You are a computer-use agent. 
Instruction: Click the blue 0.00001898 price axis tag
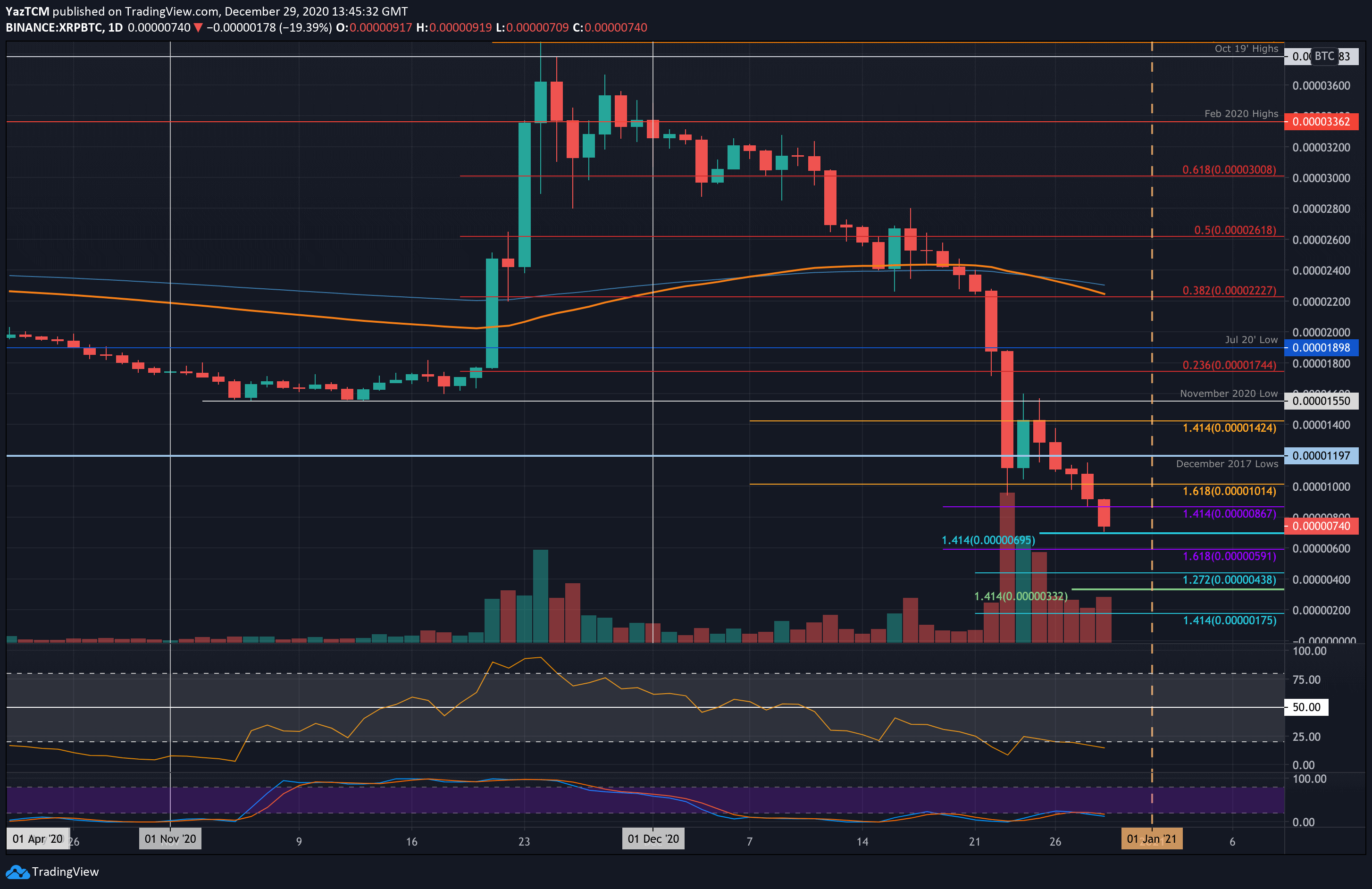click(1321, 348)
